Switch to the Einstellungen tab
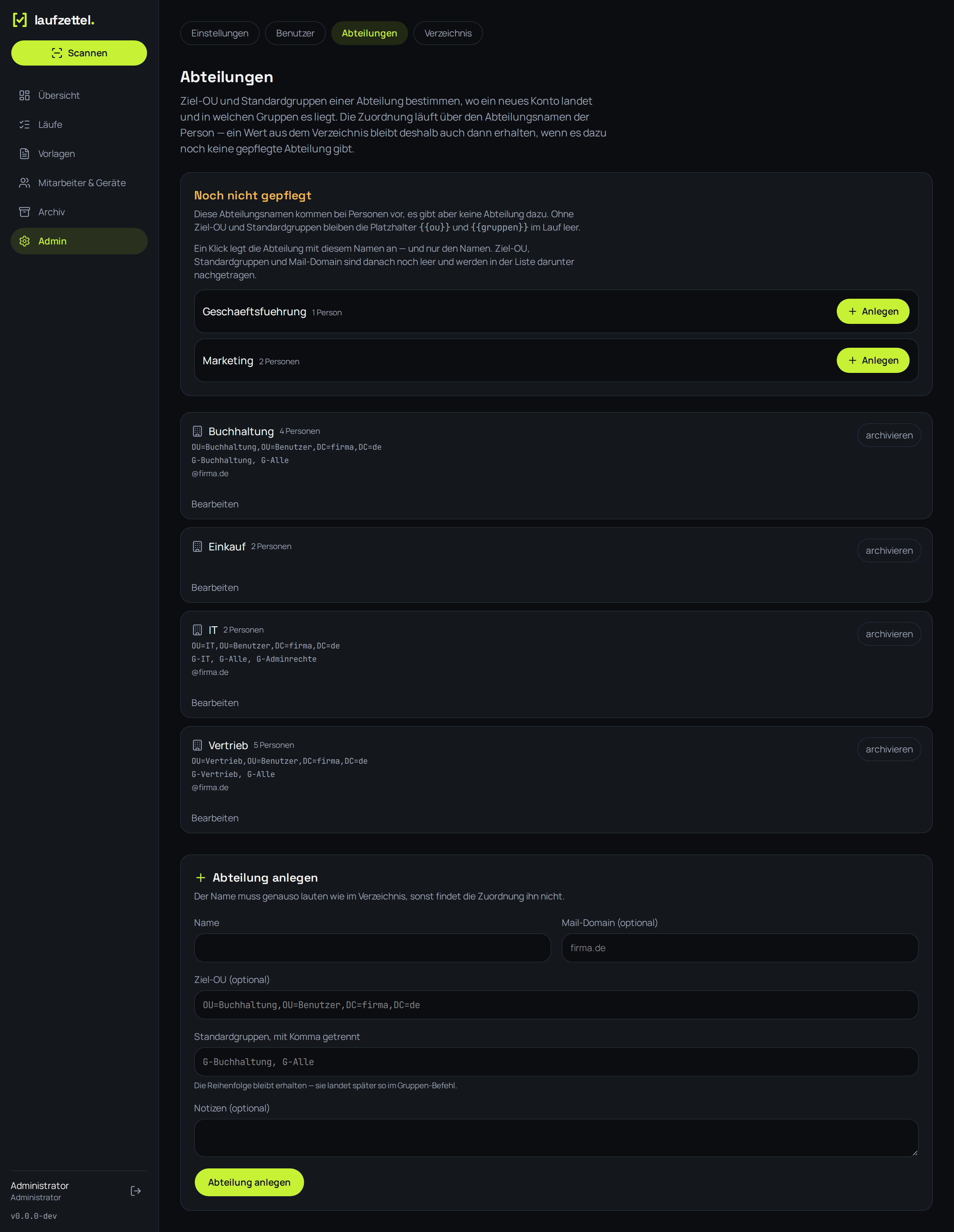 click(220, 33)
